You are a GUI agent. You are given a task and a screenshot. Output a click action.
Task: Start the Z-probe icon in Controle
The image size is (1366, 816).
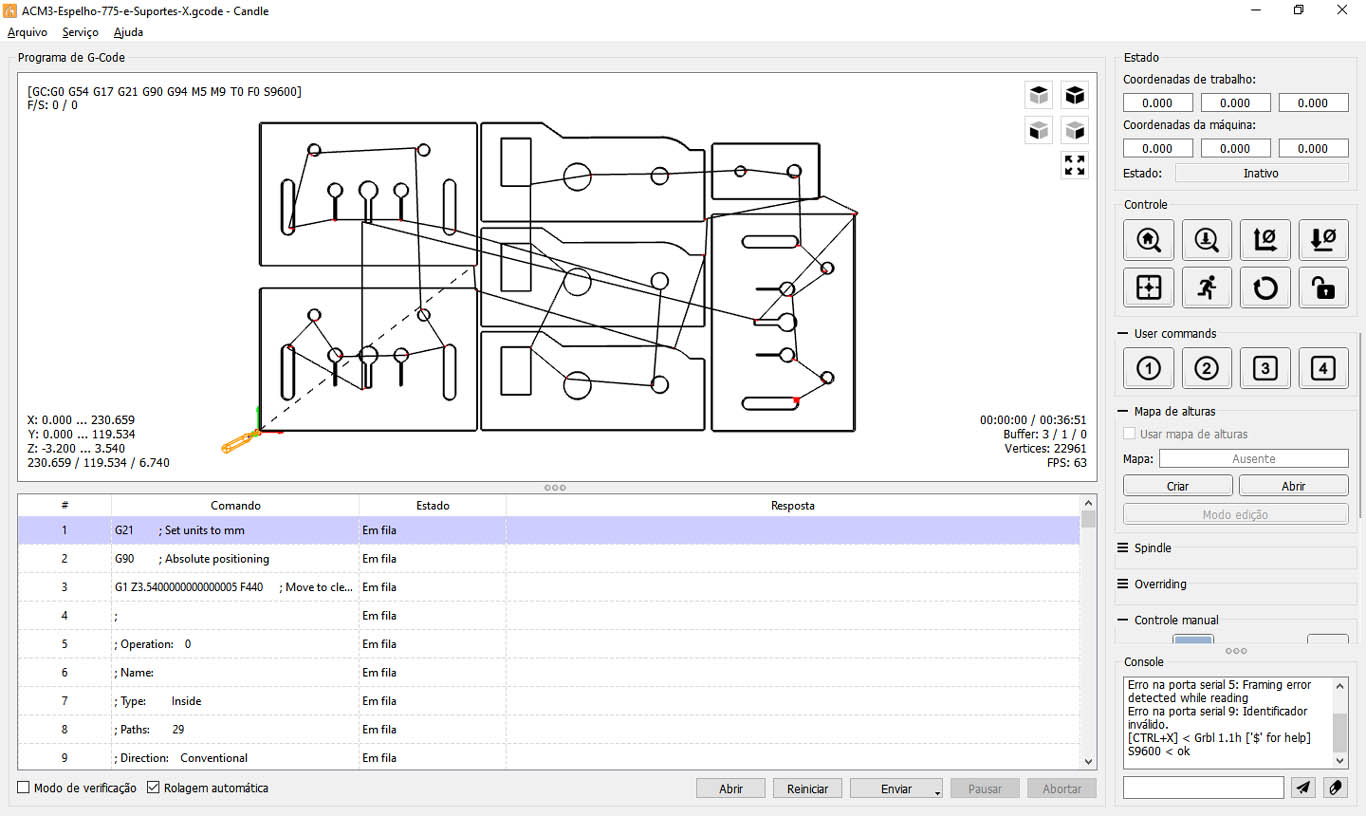(x=1207, y=240)
